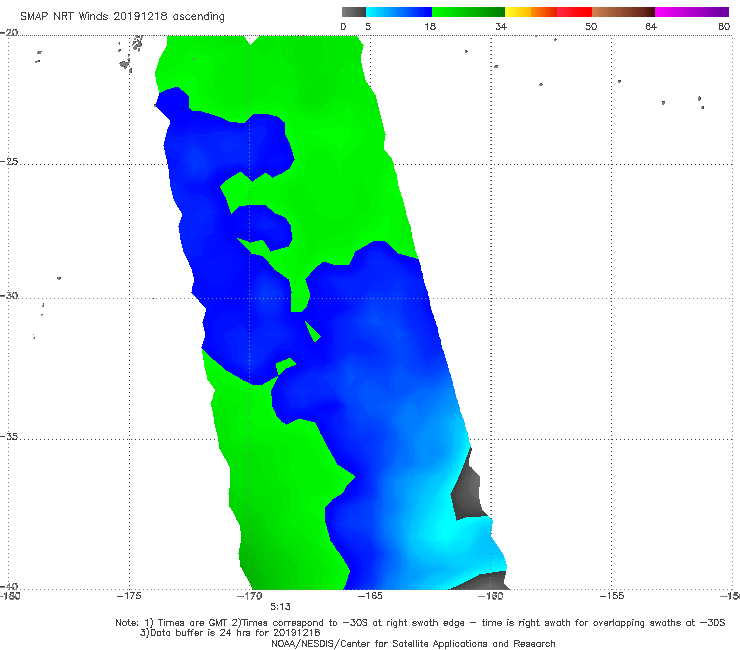Screen dimensions: 740x650
Task: Click the longitude label '-165'
Action: coord(370,596)
